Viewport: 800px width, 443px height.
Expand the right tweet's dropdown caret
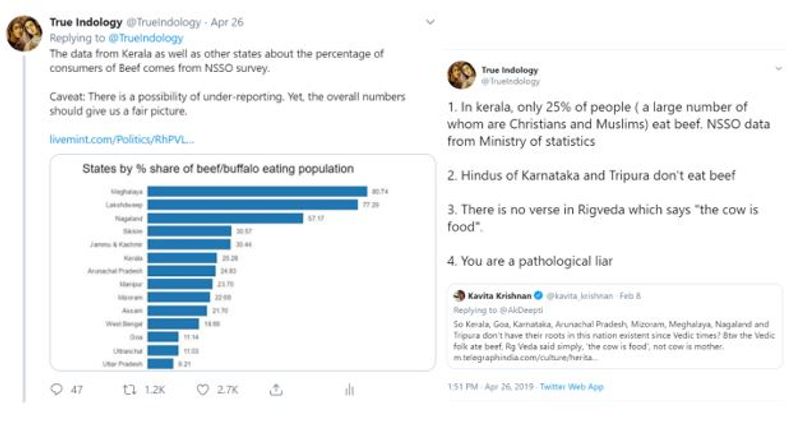pyautogui.click(x=778, y=68)
